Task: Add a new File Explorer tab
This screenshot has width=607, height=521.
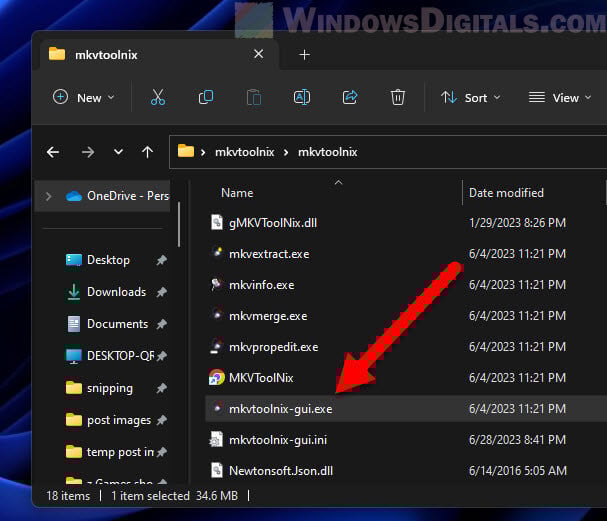Action: tap(305, 55)
